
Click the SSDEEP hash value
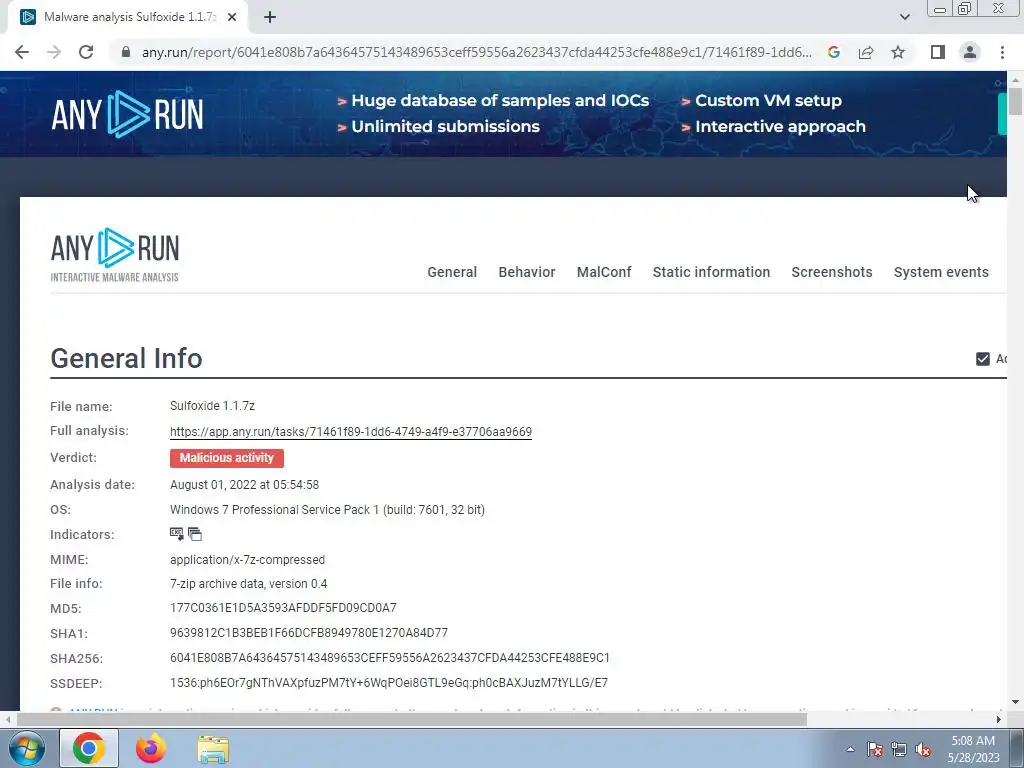coord(389,683)
